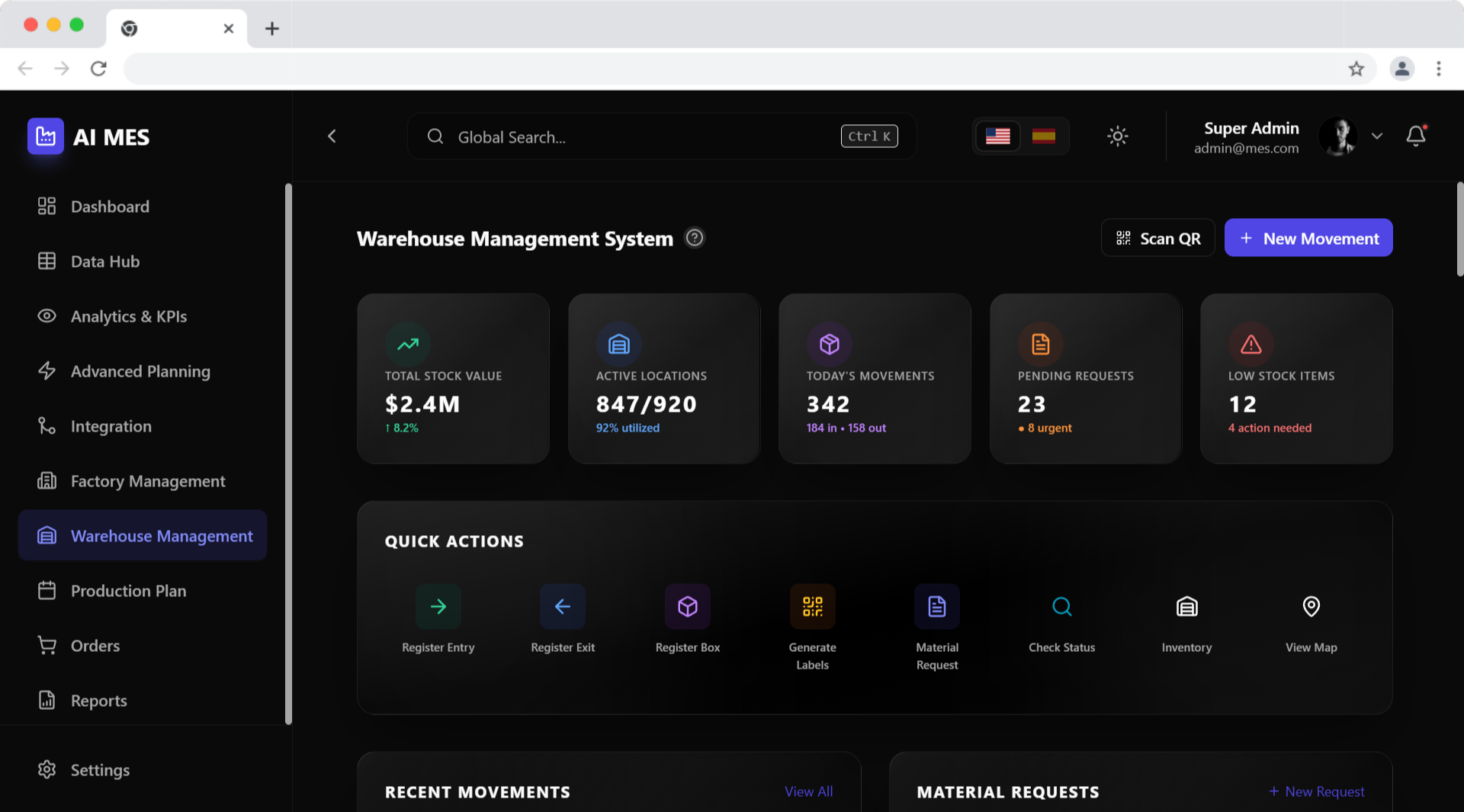Open Orders in the sidebar

[x=143, y=646]
